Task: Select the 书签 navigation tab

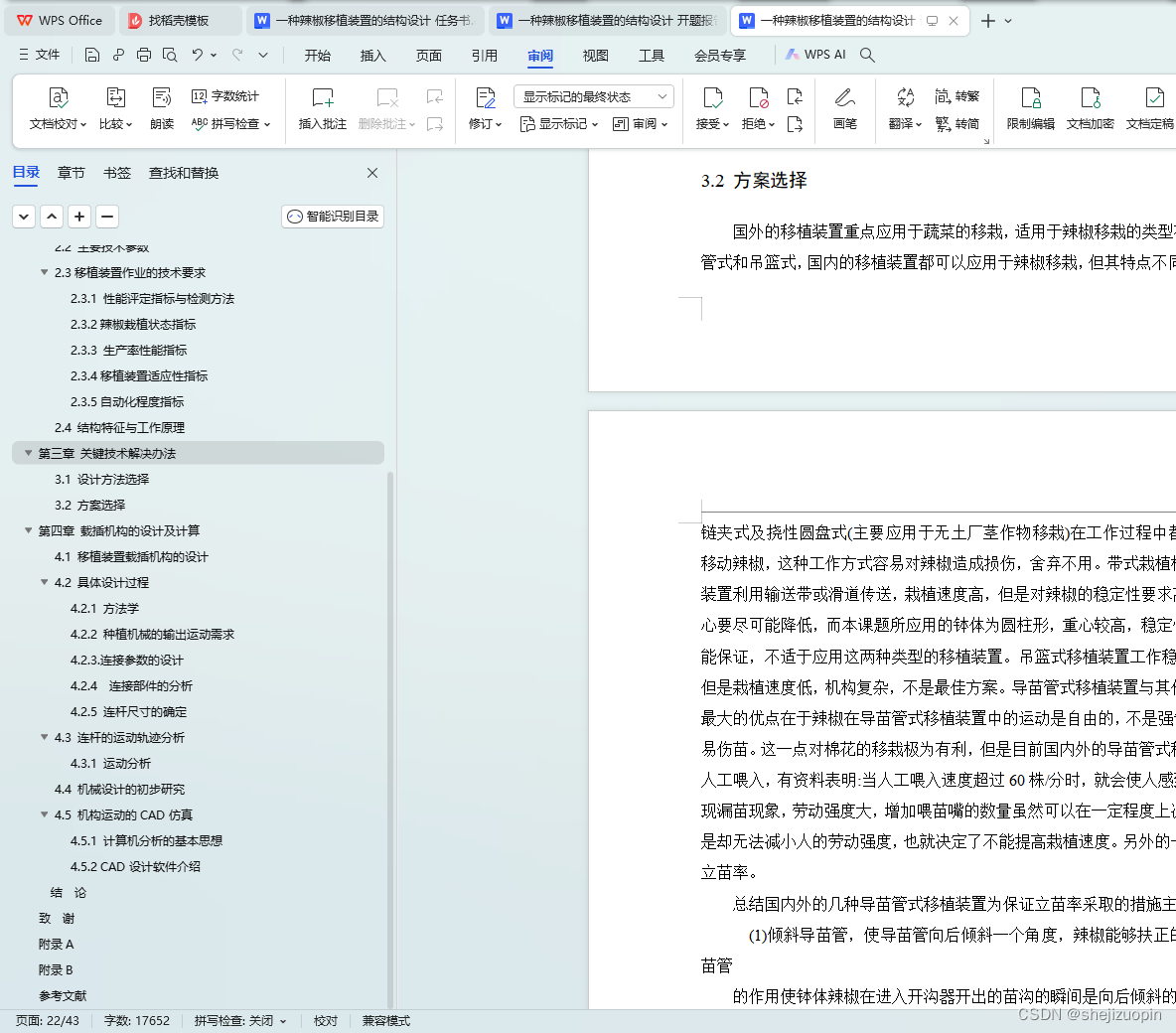Action: (116, 173)
